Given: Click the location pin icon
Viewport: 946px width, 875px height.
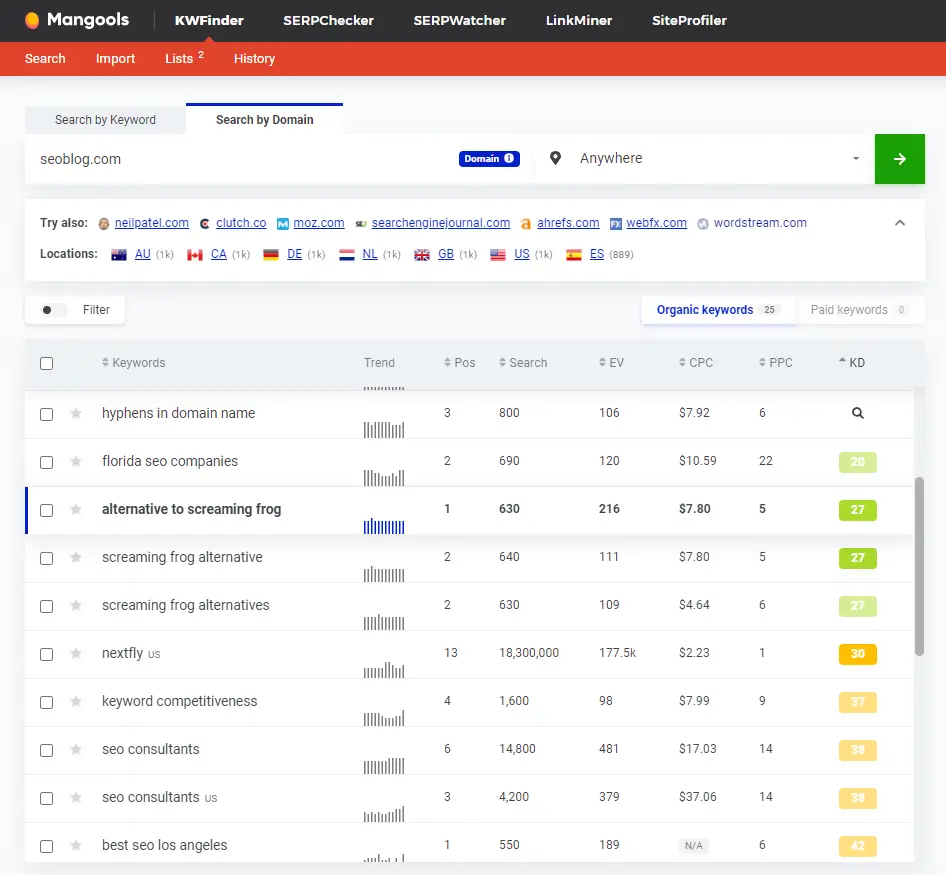Looking at the screenshot, I should pyautogui.click(x=555, y=158).
